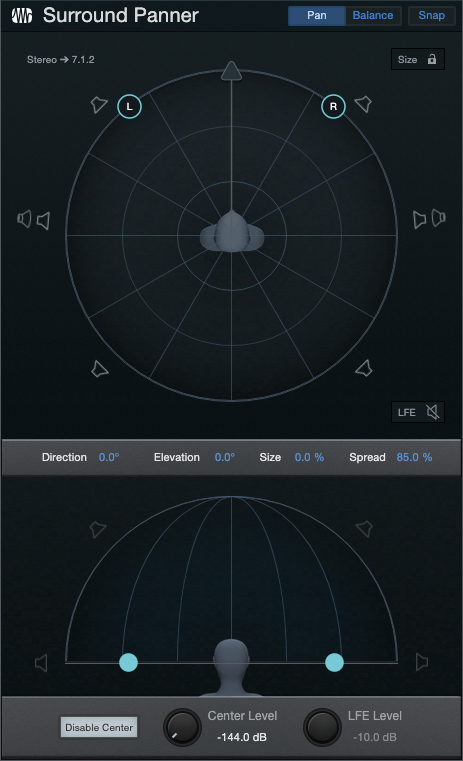The width and height of the screenshot is (463, 761).
Task: Switch to Balance mode
Action: pyautogui.click(x=373, y=16)
